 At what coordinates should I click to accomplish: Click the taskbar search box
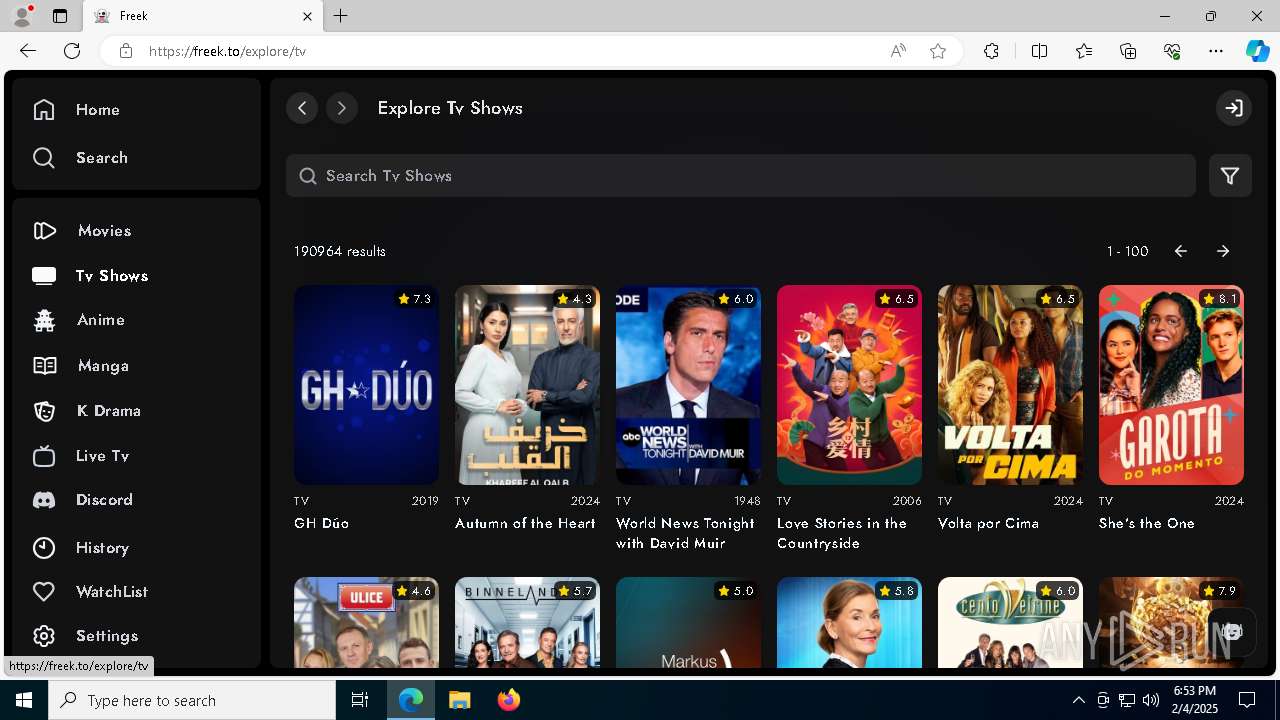point(192,700)
